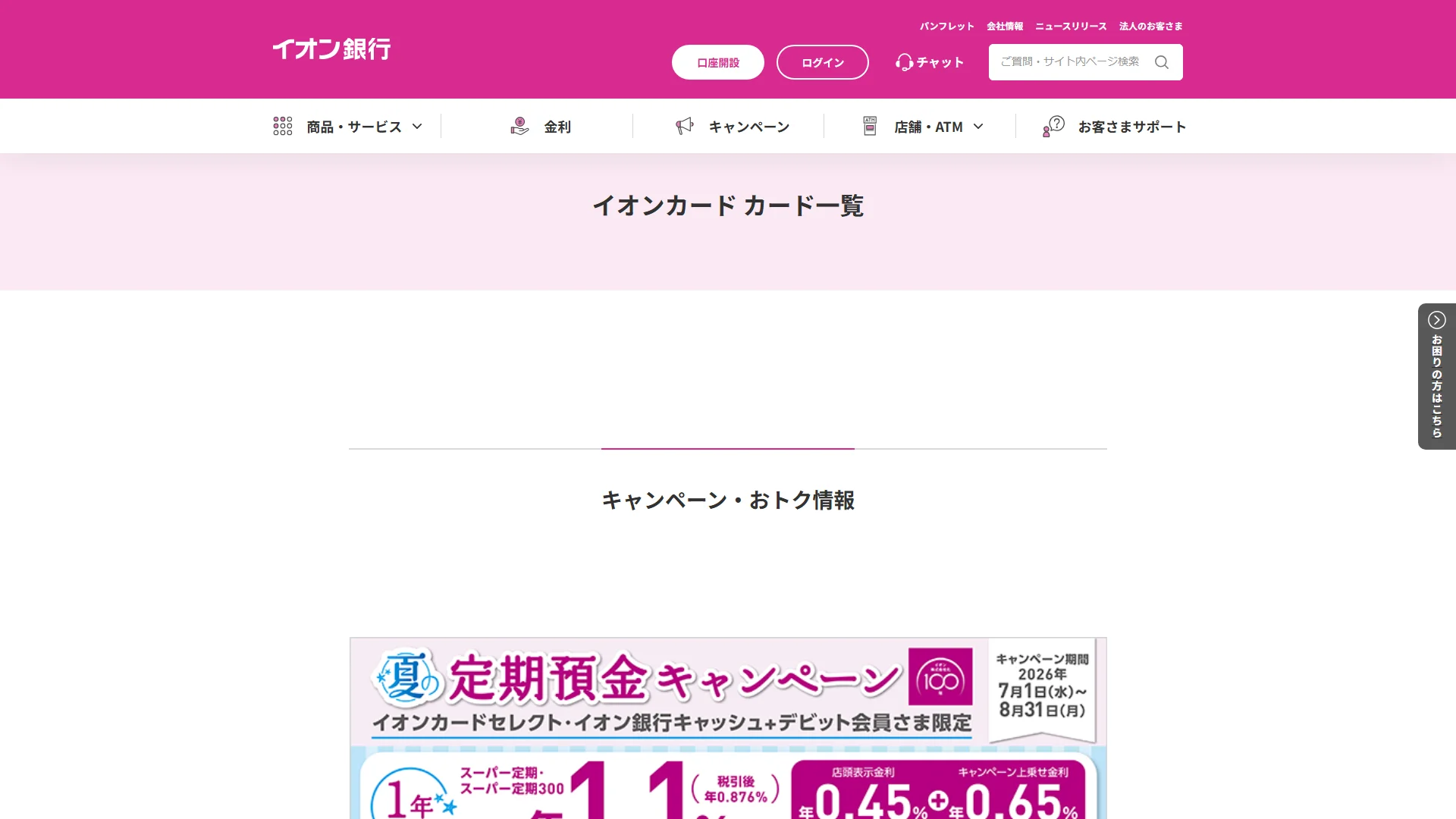Open the 会社情報 link
This screenshot has height=819, width=1456.
(1004, 26)
